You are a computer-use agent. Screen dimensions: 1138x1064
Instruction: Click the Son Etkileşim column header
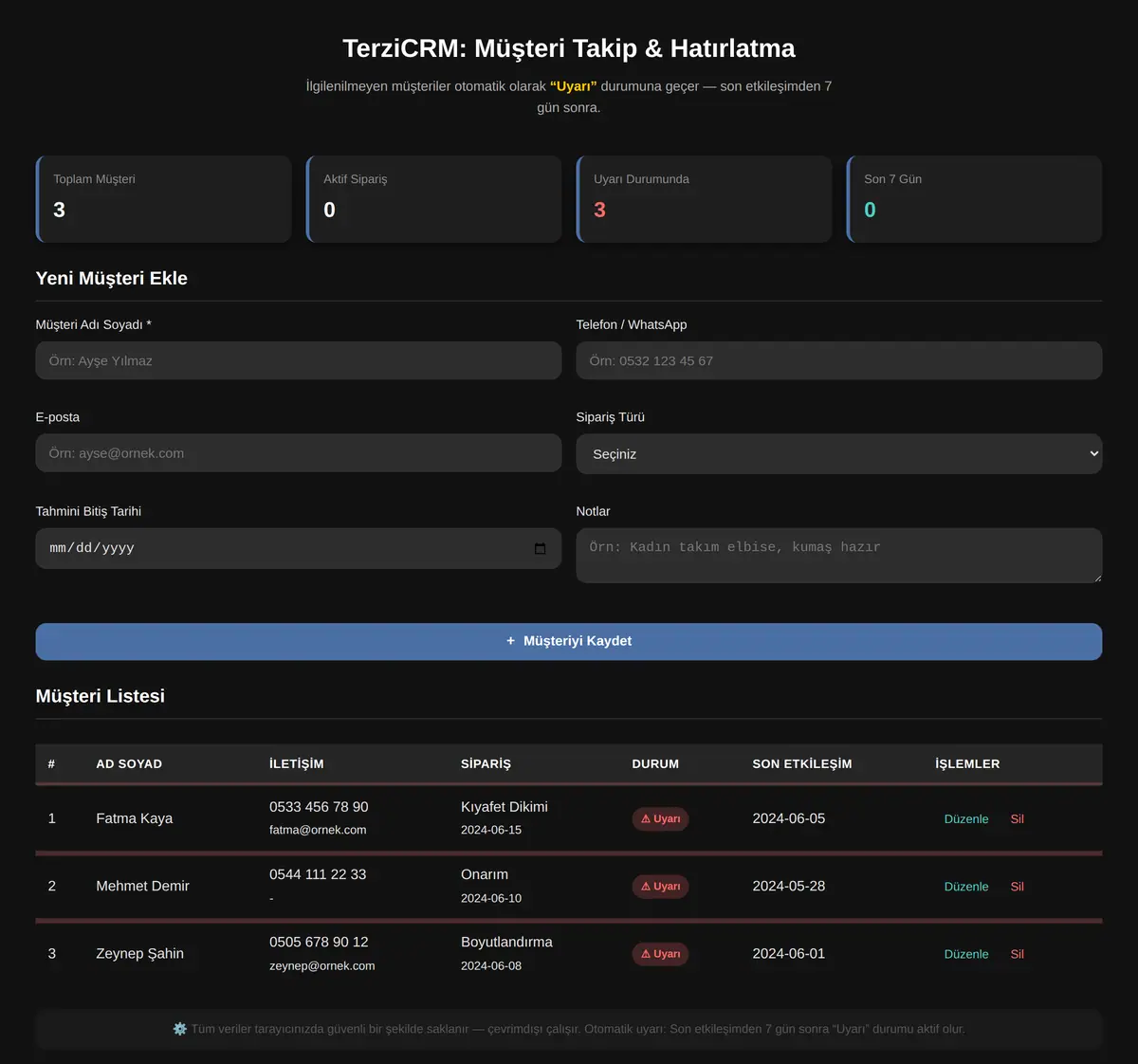802,763
